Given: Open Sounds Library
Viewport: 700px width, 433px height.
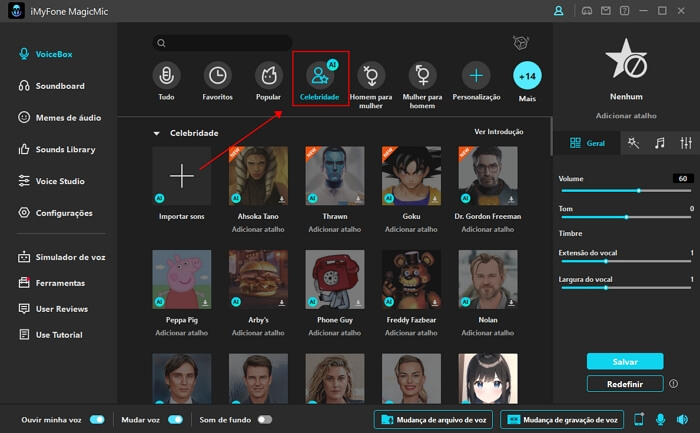Looking at the screenshot, I should click(57, 149).
